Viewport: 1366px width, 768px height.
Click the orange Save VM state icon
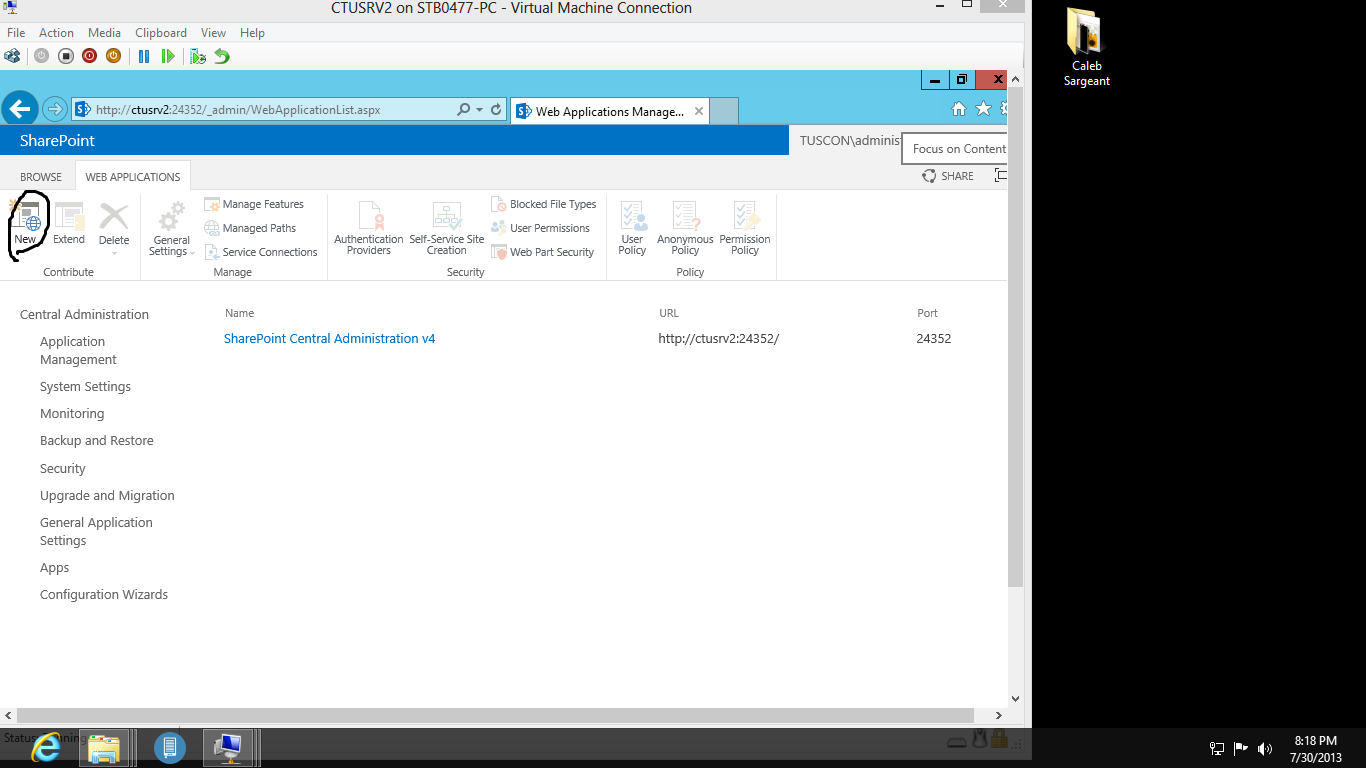(x=113, y=56)
